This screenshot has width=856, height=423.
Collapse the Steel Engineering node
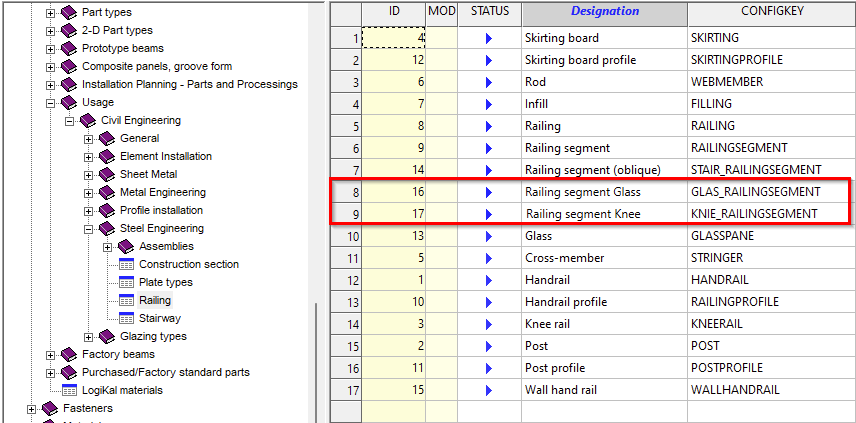pyautogui.click(x=88, y=229)
